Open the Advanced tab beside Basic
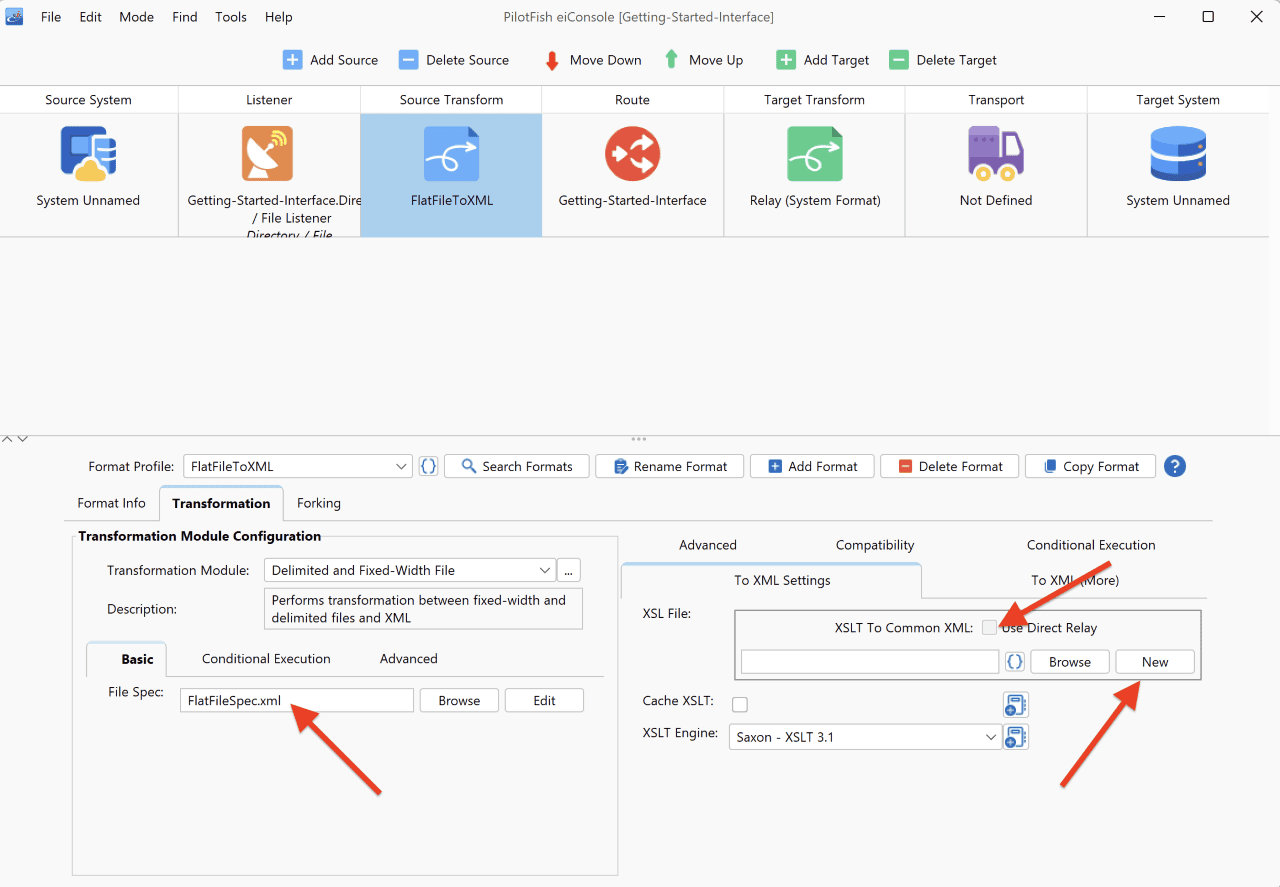The height and width of the screenshot is (887, 1280). click(x=409, y=658)
